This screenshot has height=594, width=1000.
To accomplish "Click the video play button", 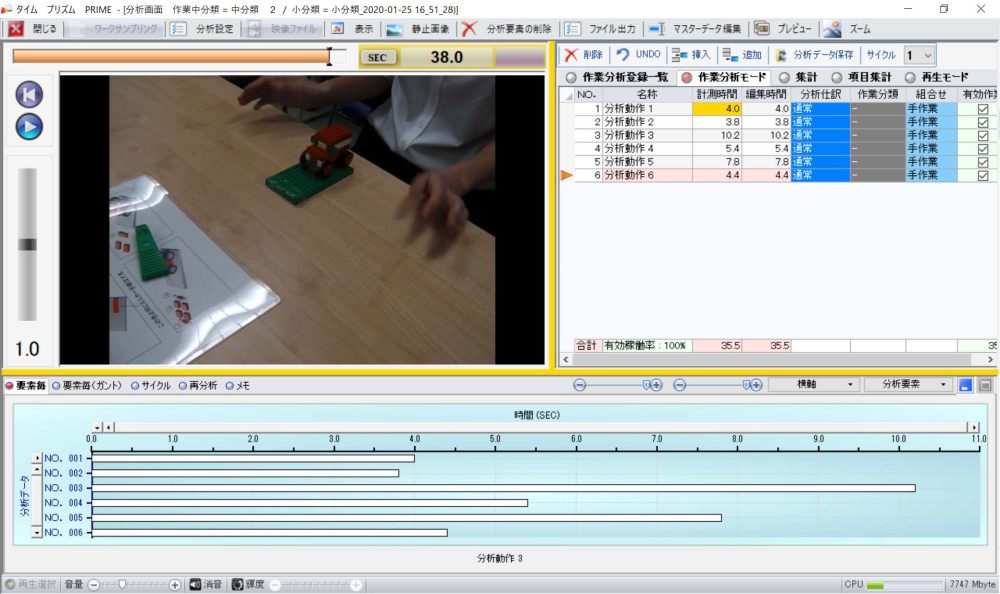I will point(30,127).
